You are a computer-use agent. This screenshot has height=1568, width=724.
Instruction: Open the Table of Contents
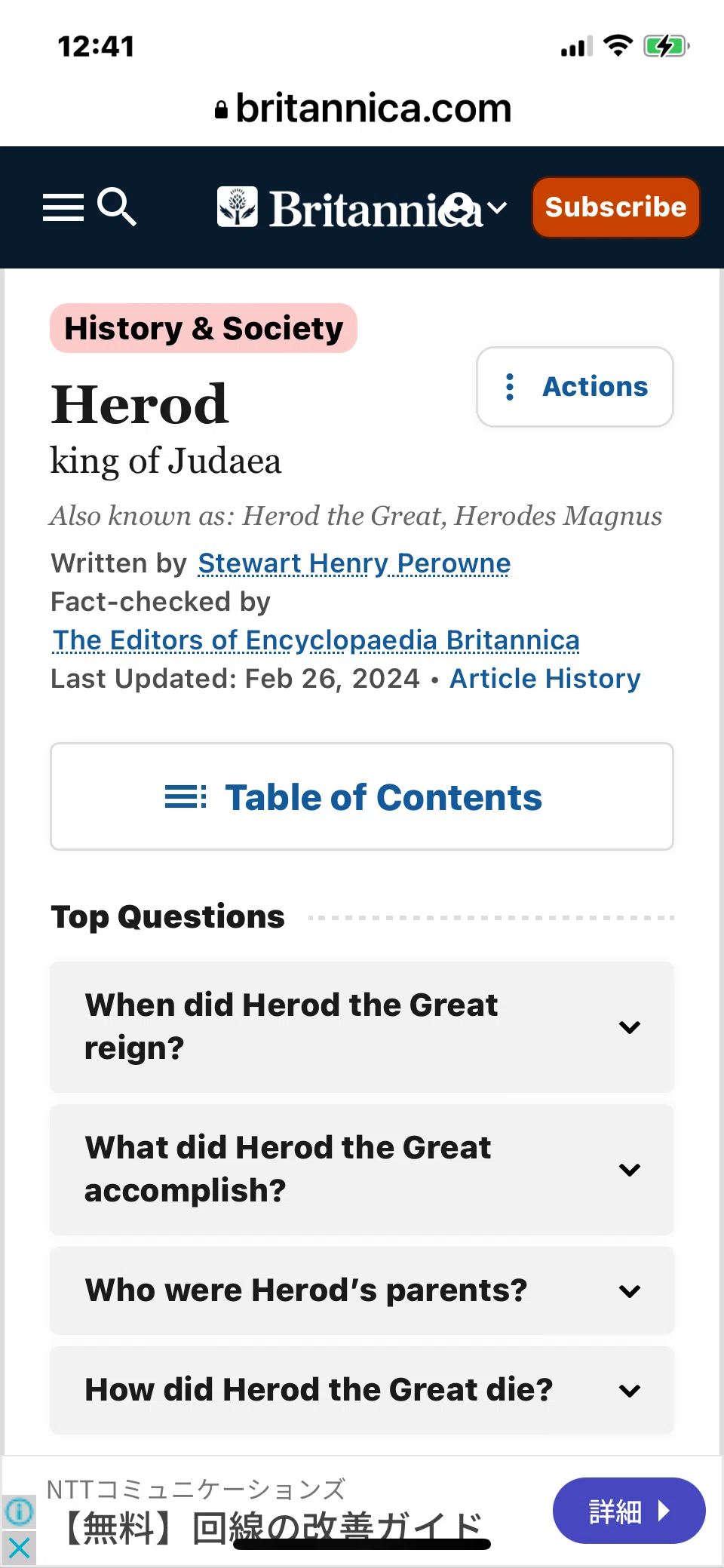pos(362,796)
